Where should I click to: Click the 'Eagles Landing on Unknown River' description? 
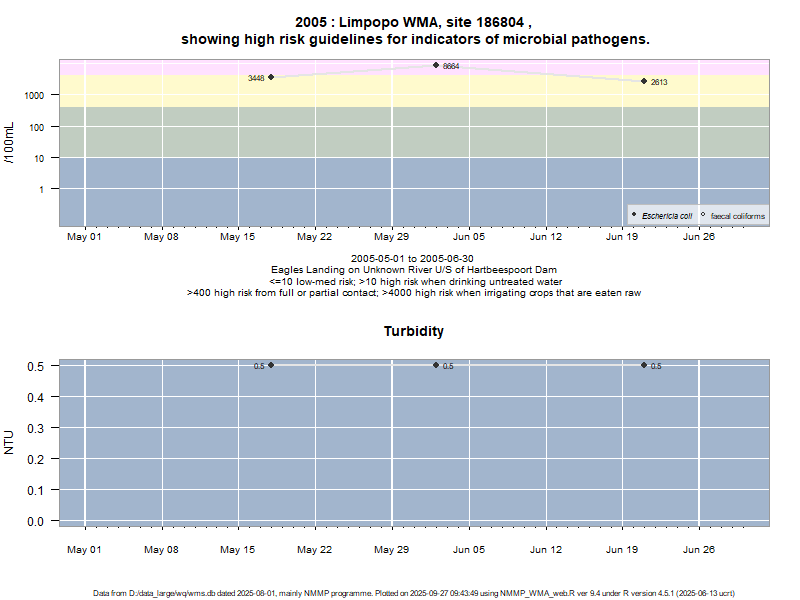[414, 270]
